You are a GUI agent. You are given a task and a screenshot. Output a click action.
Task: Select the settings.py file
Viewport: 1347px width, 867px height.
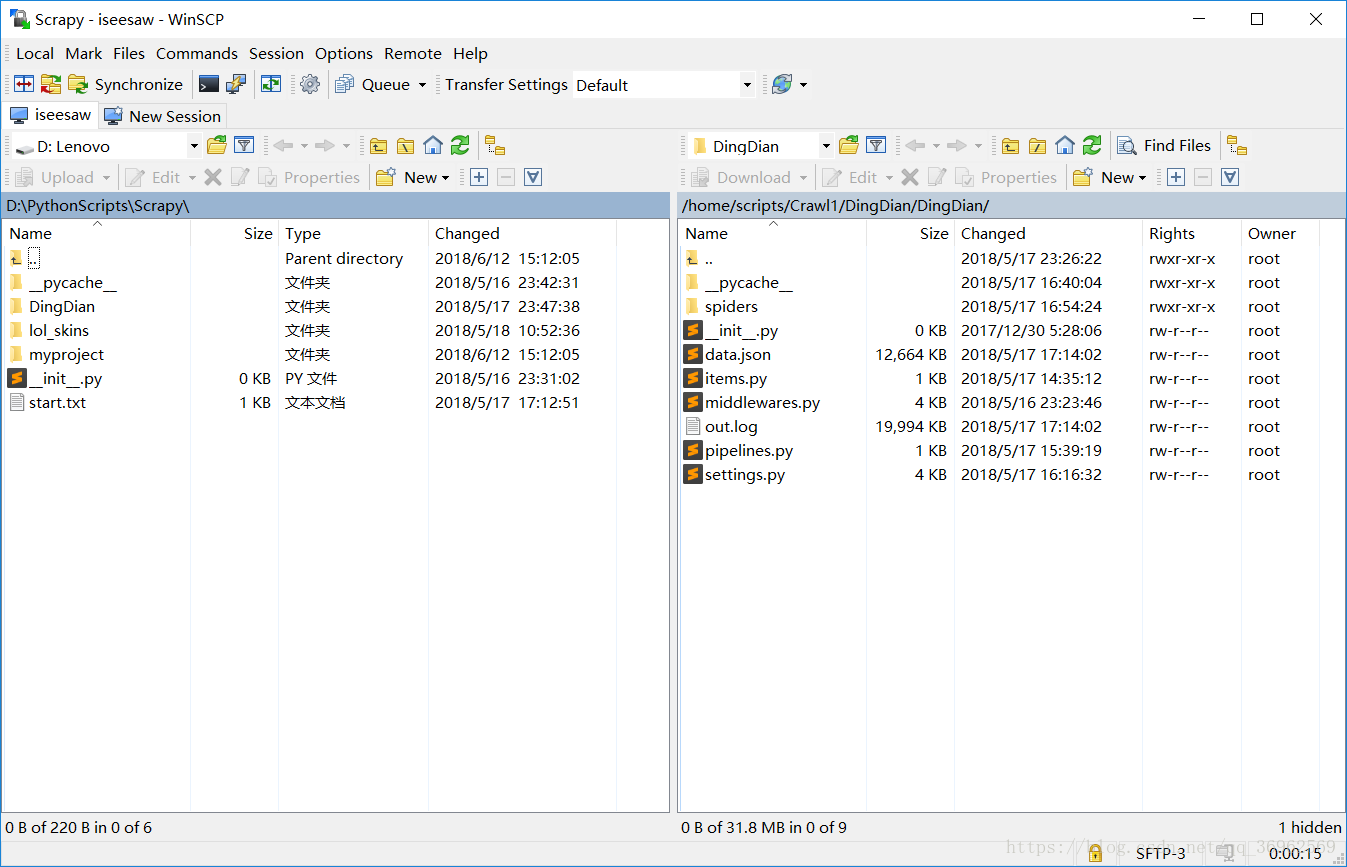click(x=745, y=475)
